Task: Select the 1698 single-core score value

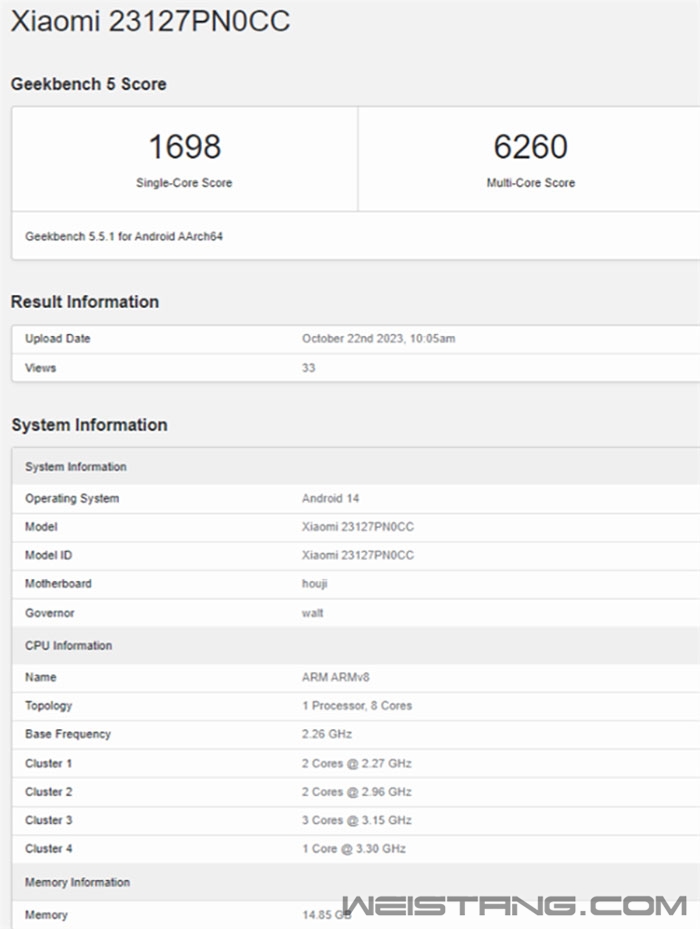Action: [x=184, y=147]
